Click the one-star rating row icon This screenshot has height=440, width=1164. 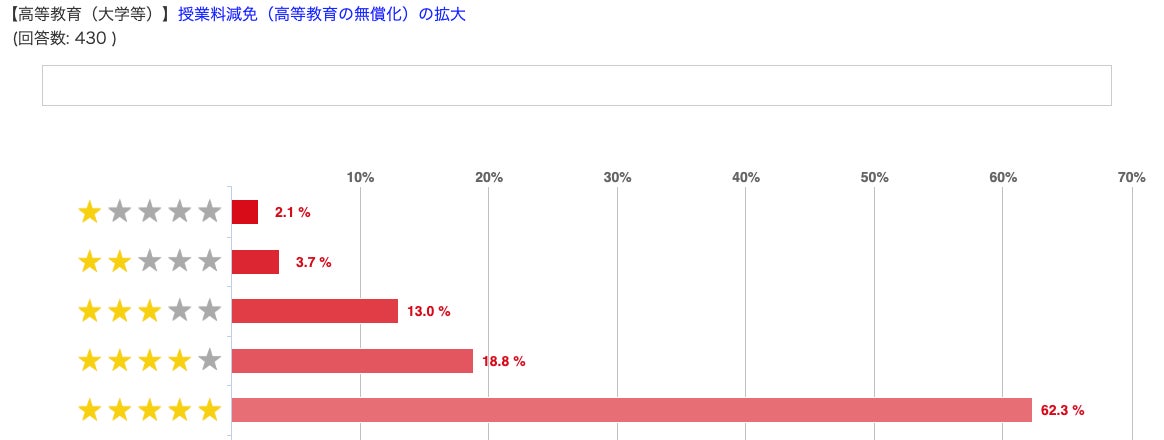149,212
